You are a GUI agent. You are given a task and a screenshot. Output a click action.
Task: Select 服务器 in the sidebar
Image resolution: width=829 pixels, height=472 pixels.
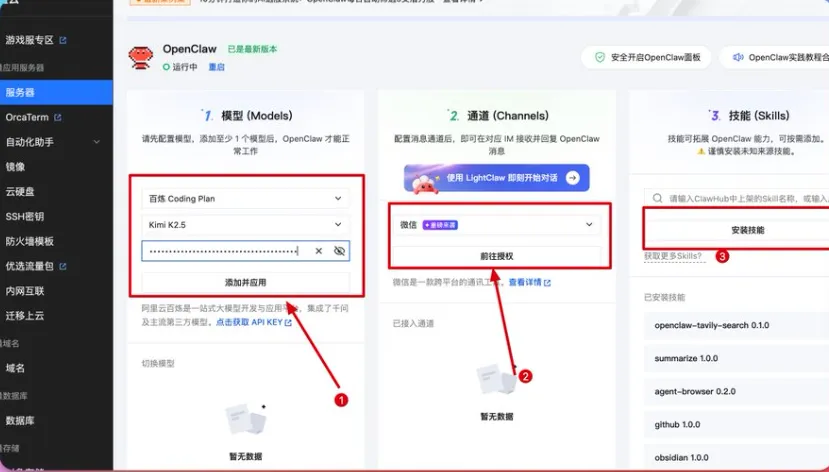pyautogui.click(x=56, y=92)
